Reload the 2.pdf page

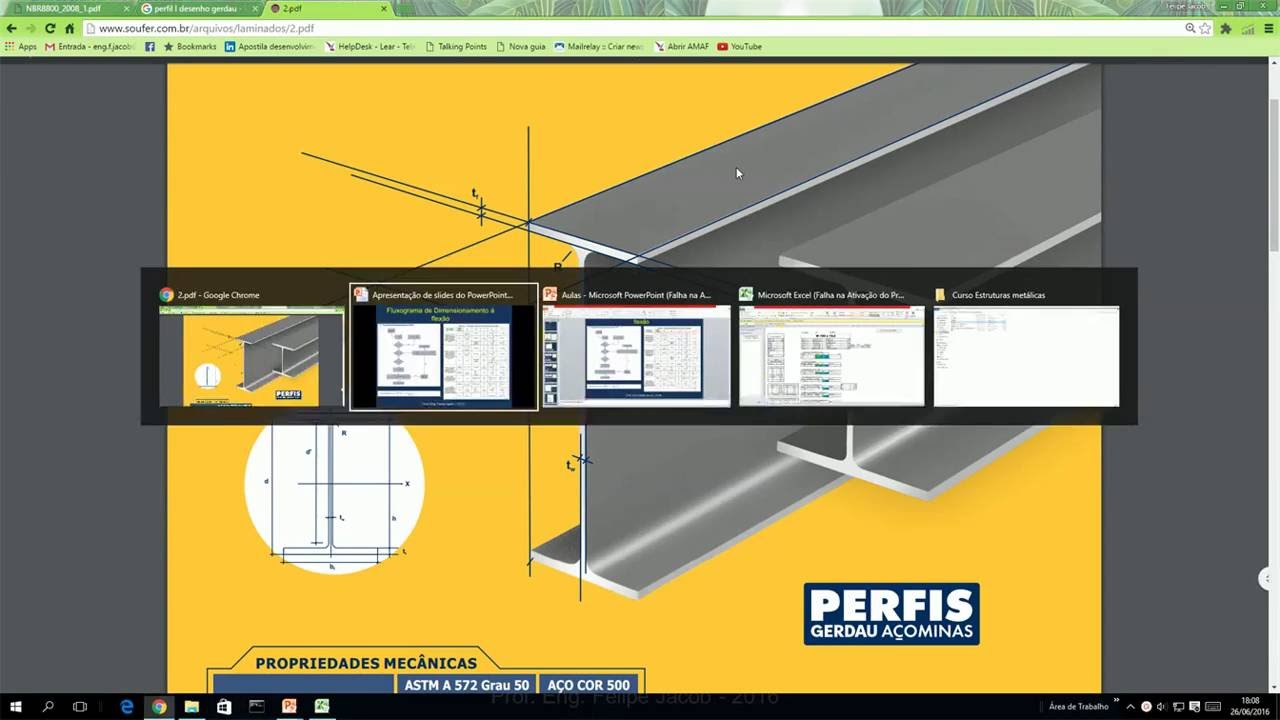tap(50, 28)
